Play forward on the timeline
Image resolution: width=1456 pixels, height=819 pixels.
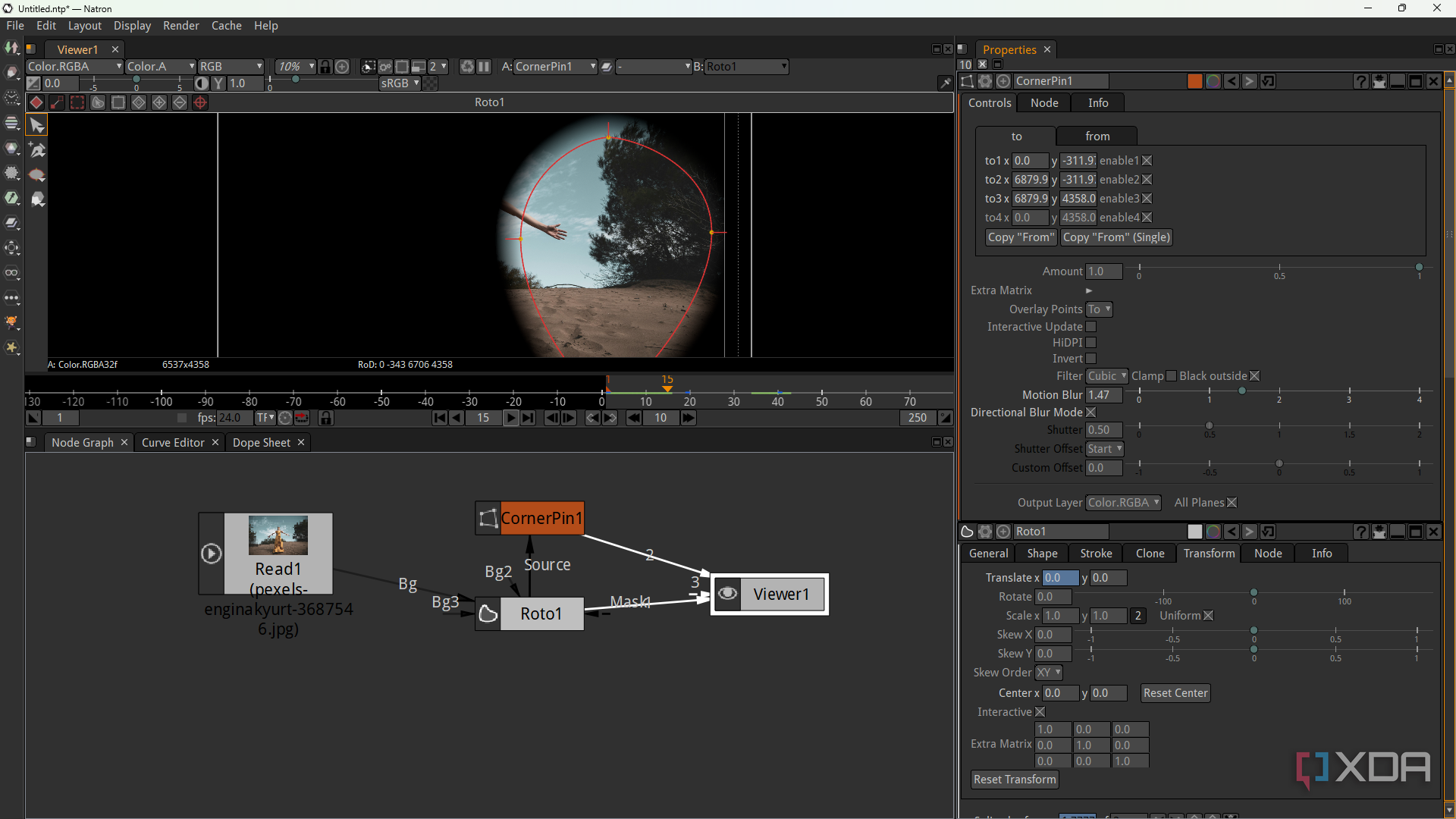511,418
